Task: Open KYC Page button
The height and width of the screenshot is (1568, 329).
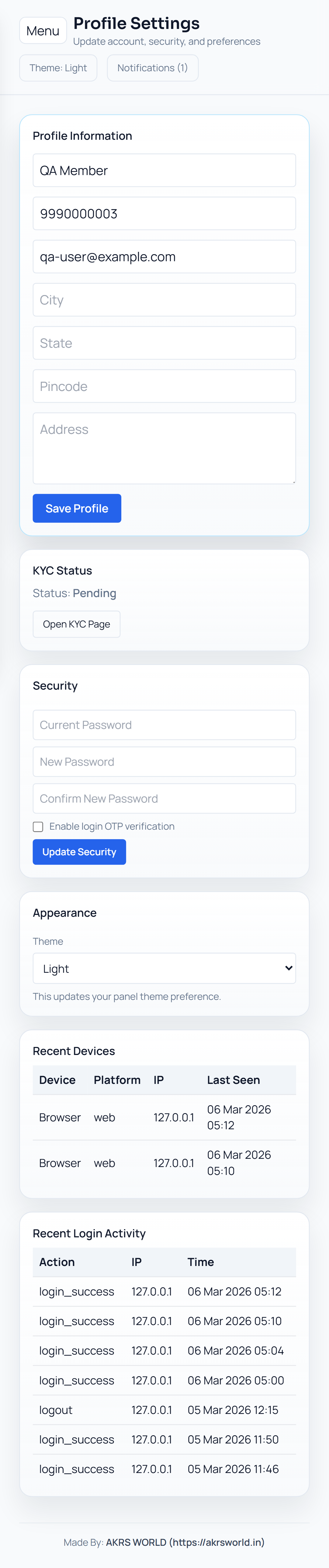Action: point(77,624)
